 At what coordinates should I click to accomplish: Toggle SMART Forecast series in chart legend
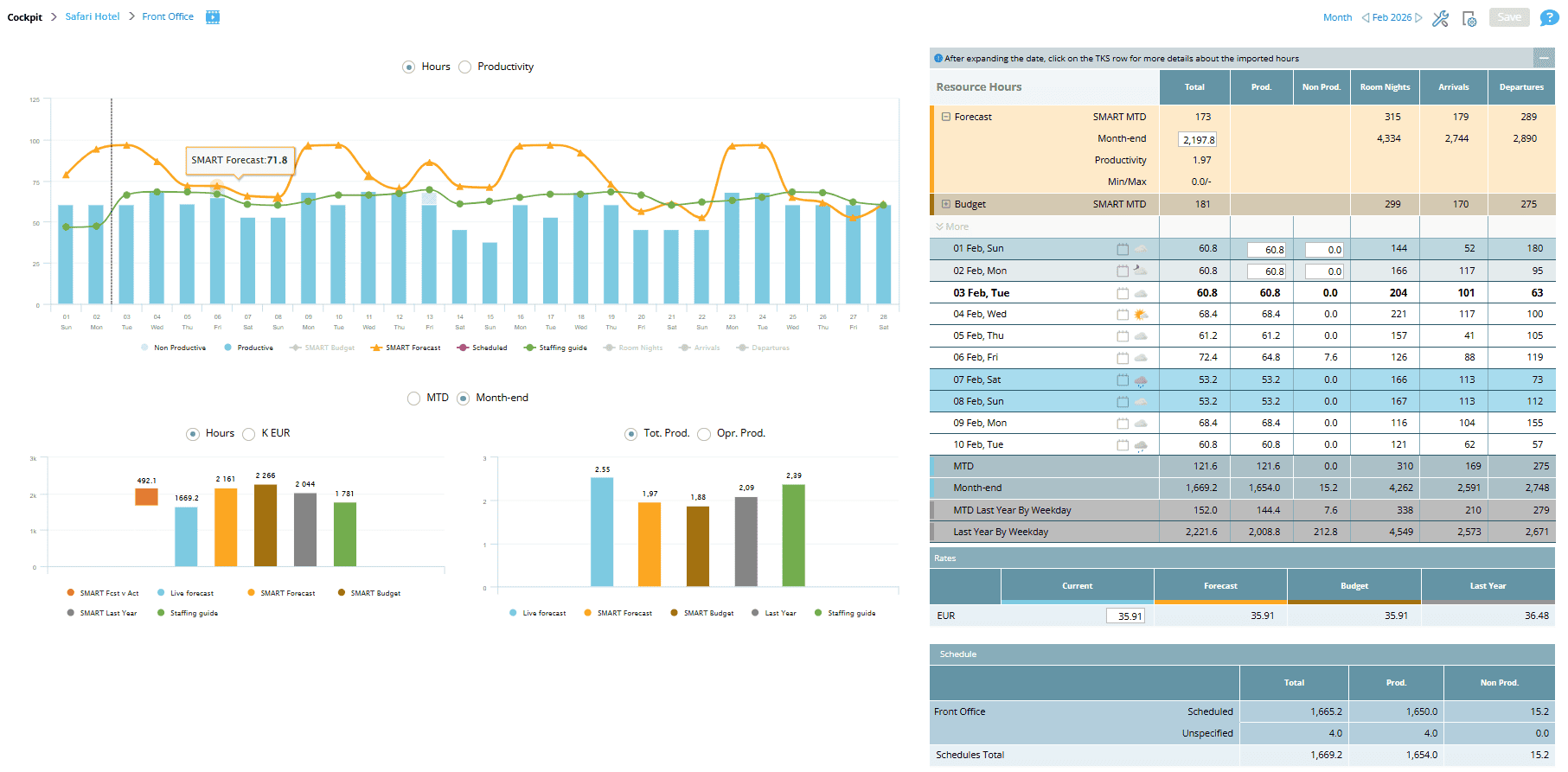[x=406, y=348]
